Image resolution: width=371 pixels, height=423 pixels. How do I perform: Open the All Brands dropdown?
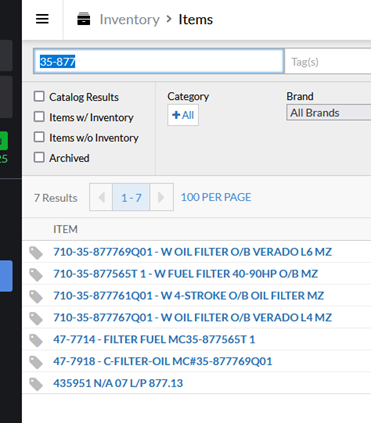pos(329,113)
